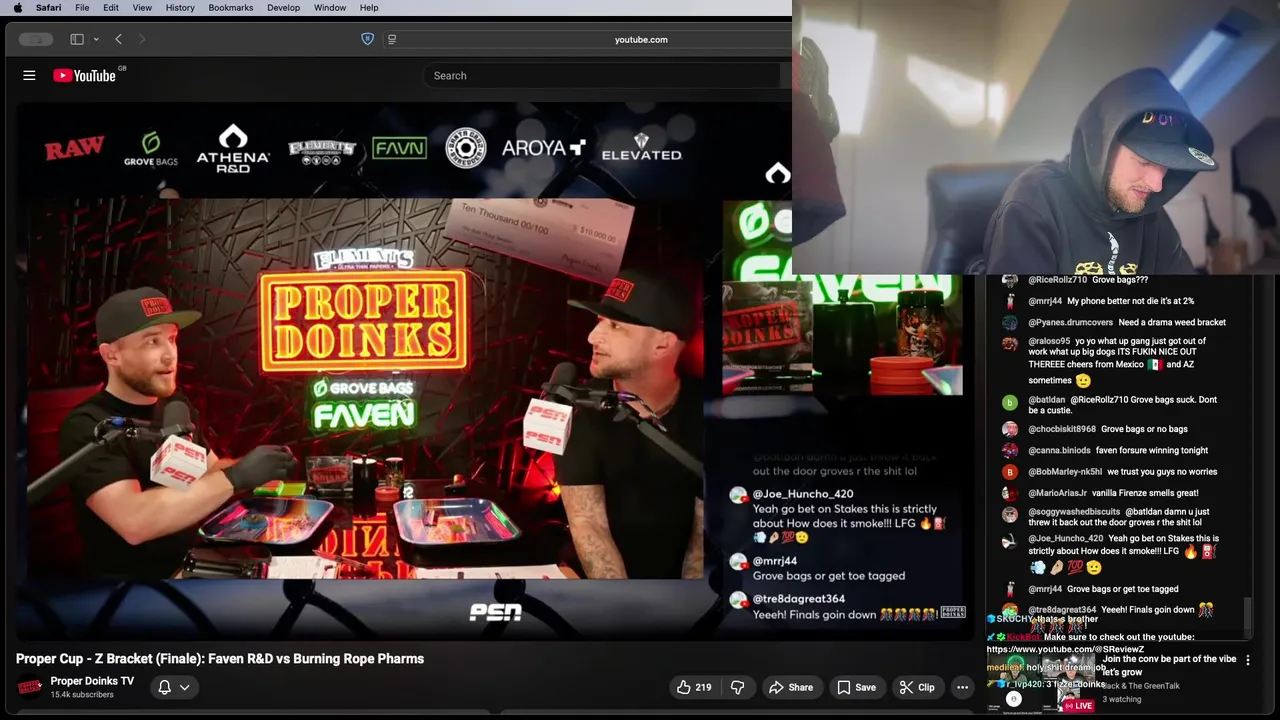The height and width of the screenshot is (720, 1280).
Task: Share the video
Action: tap(790, 687)
